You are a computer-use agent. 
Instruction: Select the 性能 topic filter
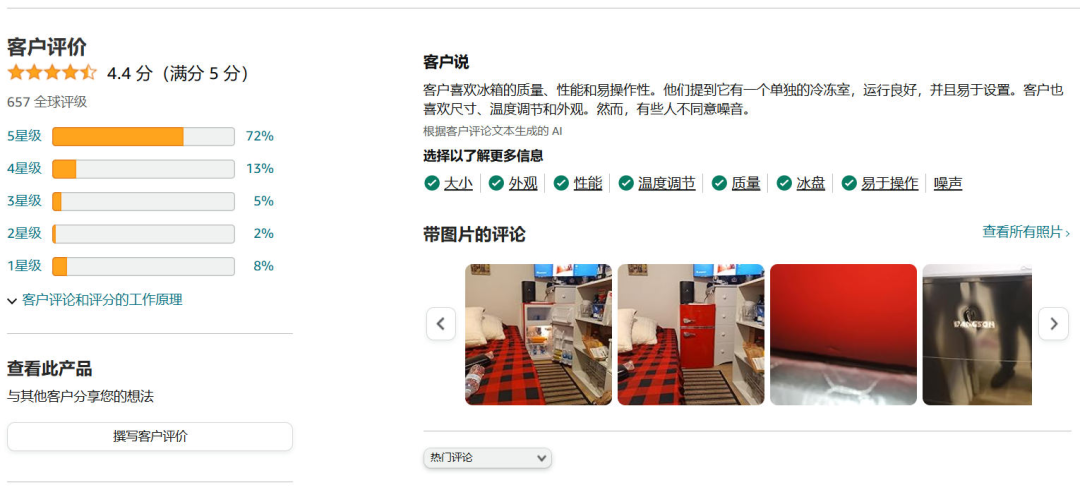click(588, 183)
